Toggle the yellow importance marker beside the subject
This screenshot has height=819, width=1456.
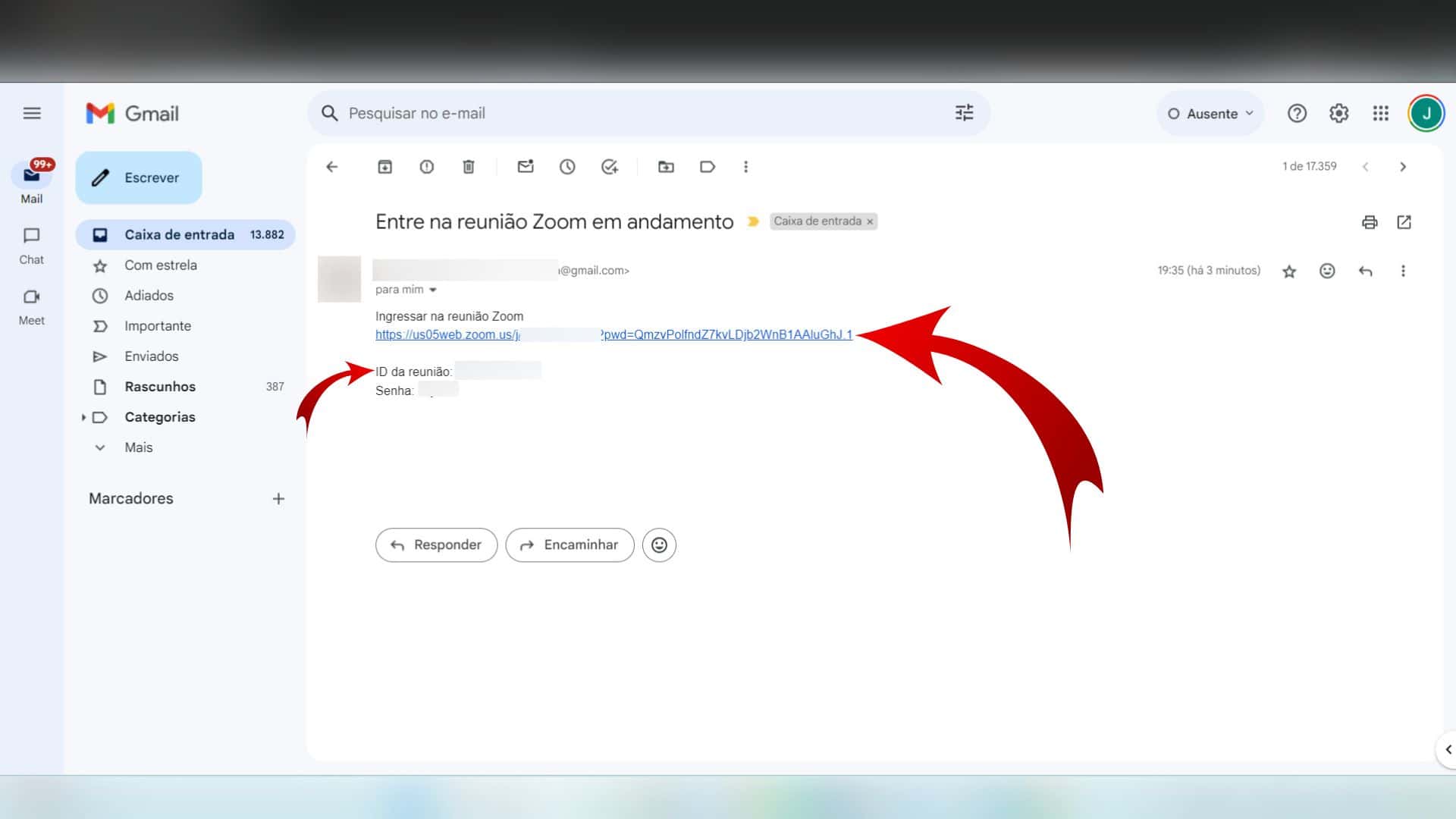coord(753,221)
